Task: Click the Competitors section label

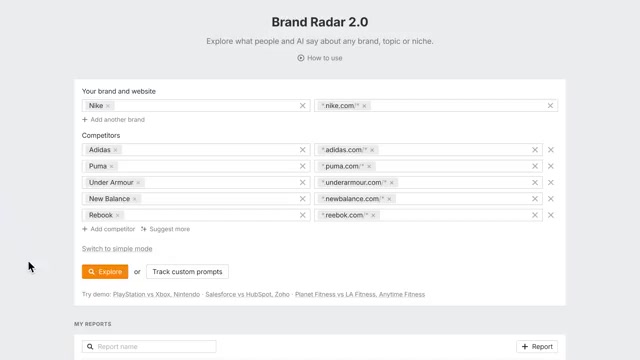Action: [x=101, y=136]
